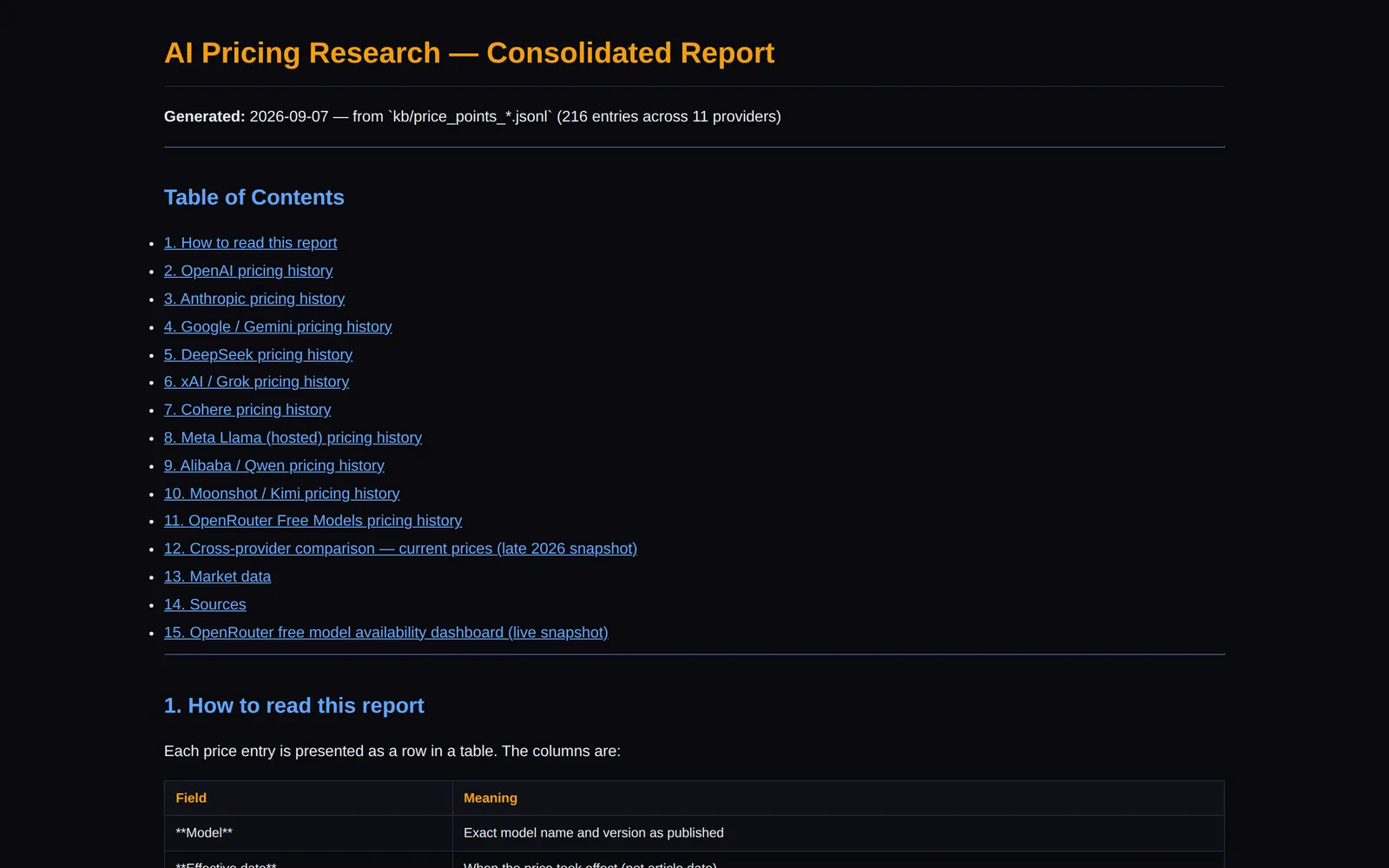The image size is (1389, 868).
Task: Select the 'Table of Contents' heading
Action: tap(254, 197)
